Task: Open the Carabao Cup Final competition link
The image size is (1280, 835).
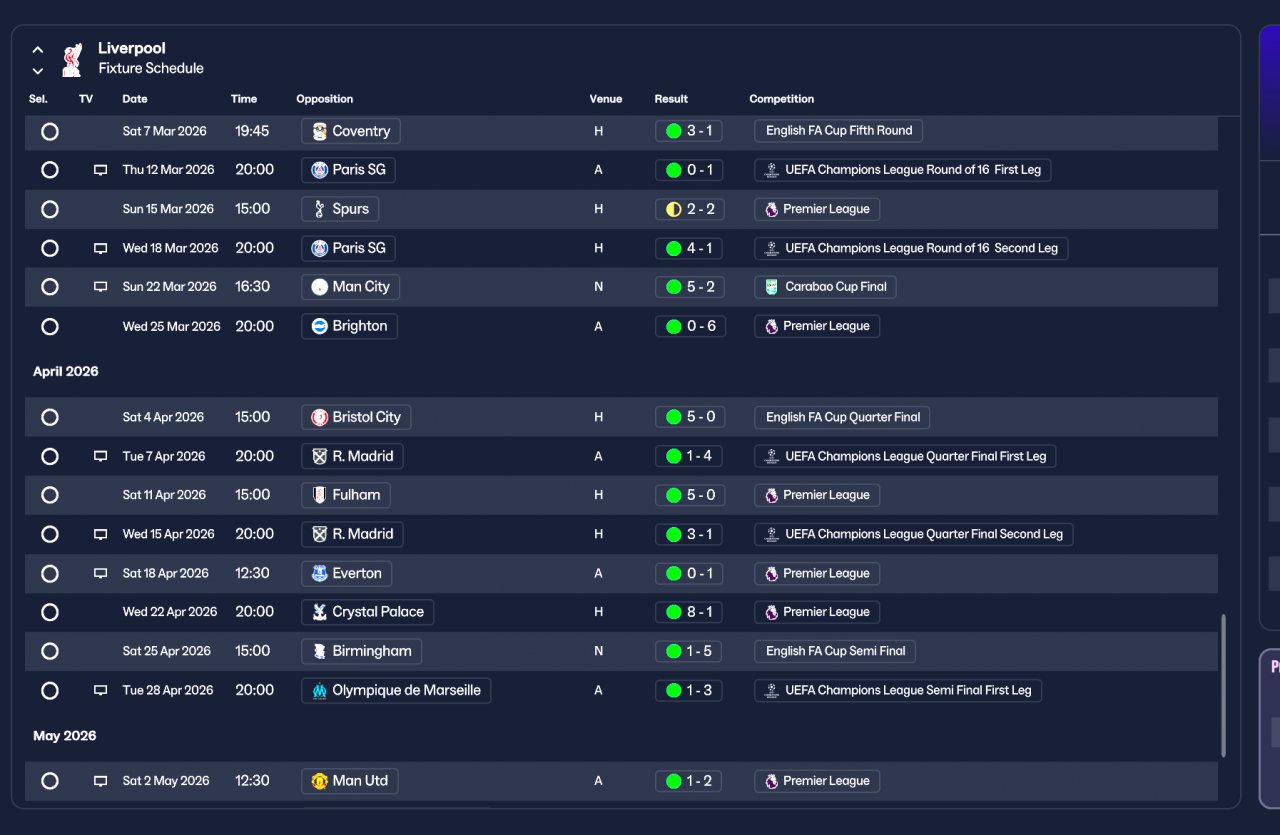Action: (x=825, y=287)
